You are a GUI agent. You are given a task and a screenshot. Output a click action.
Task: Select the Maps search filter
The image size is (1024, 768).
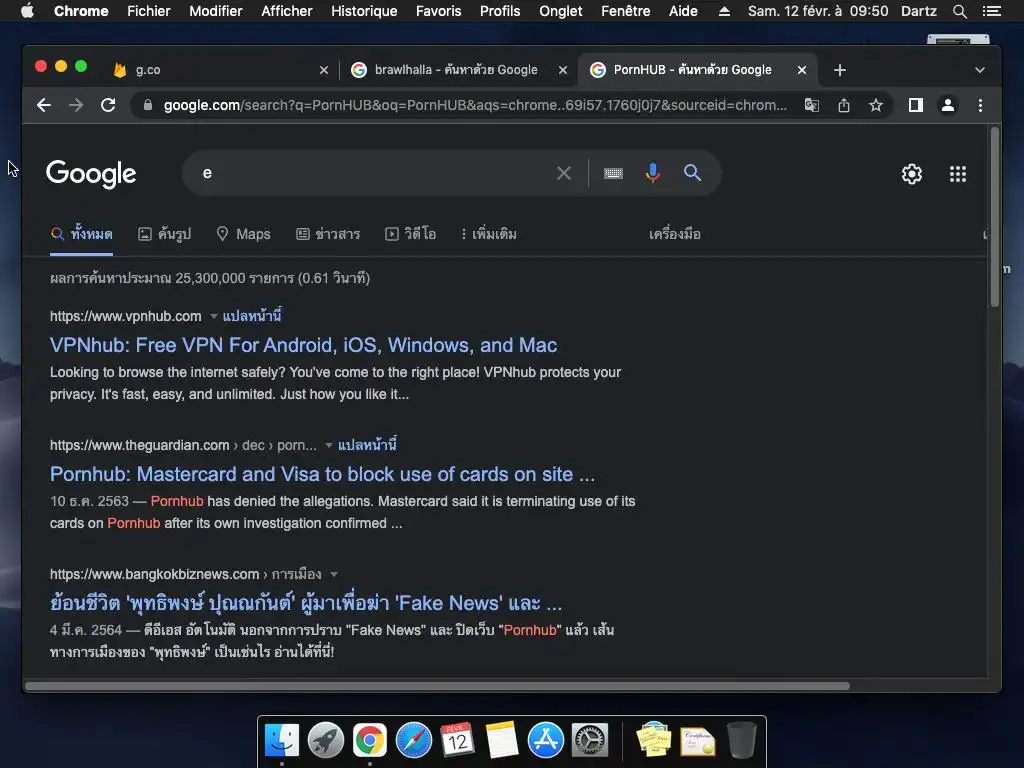[244, 234]
